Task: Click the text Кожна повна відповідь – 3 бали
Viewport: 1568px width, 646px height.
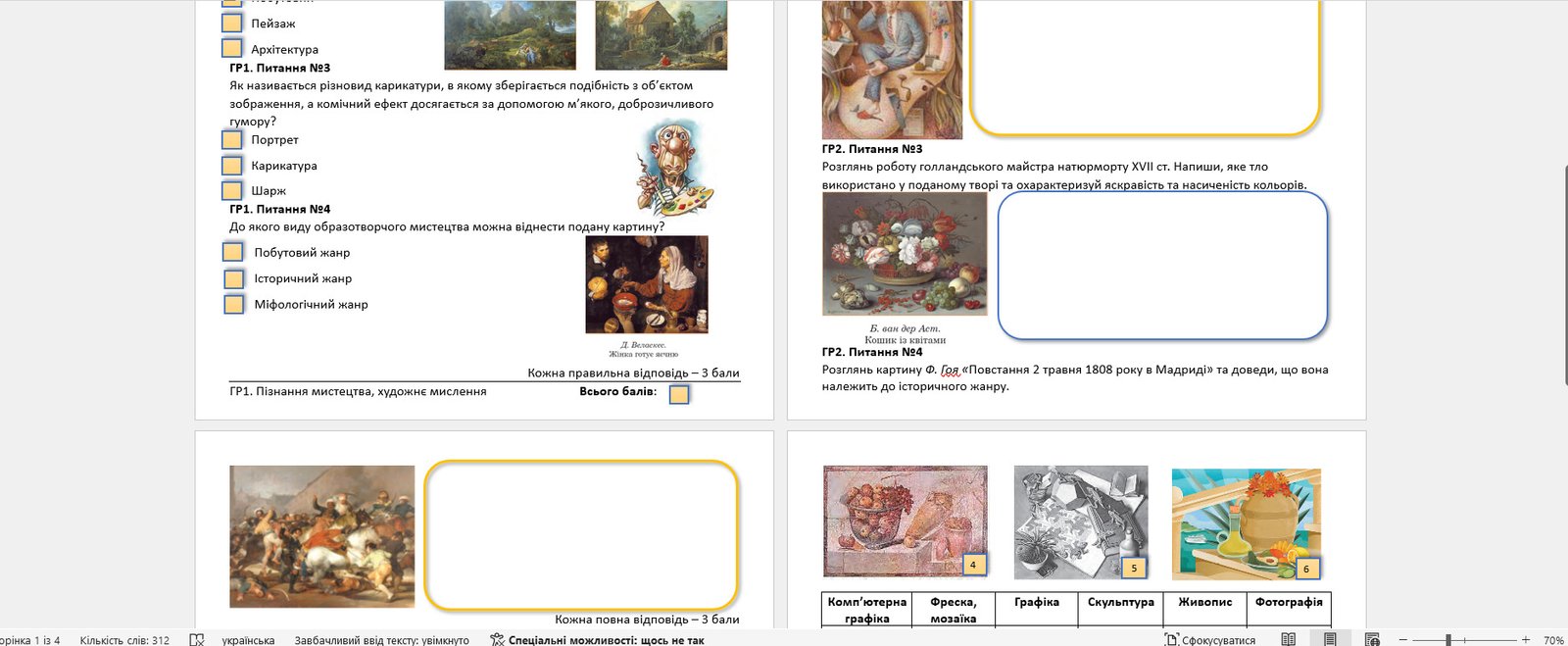Action: click(x=647, y=620)
